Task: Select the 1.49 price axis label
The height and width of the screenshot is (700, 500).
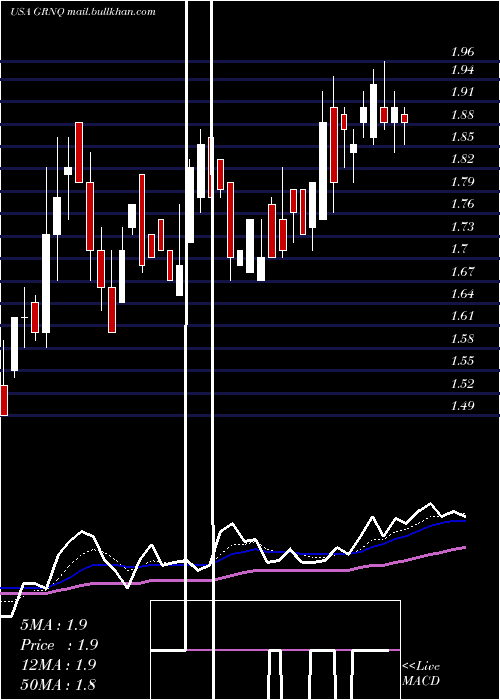Action: (x=462, y=406)
